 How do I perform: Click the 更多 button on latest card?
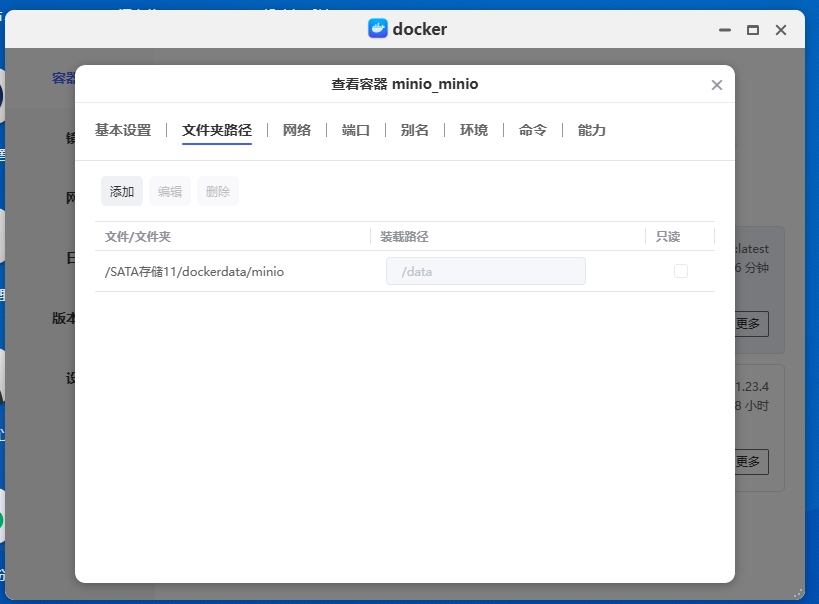click(751, 324)
